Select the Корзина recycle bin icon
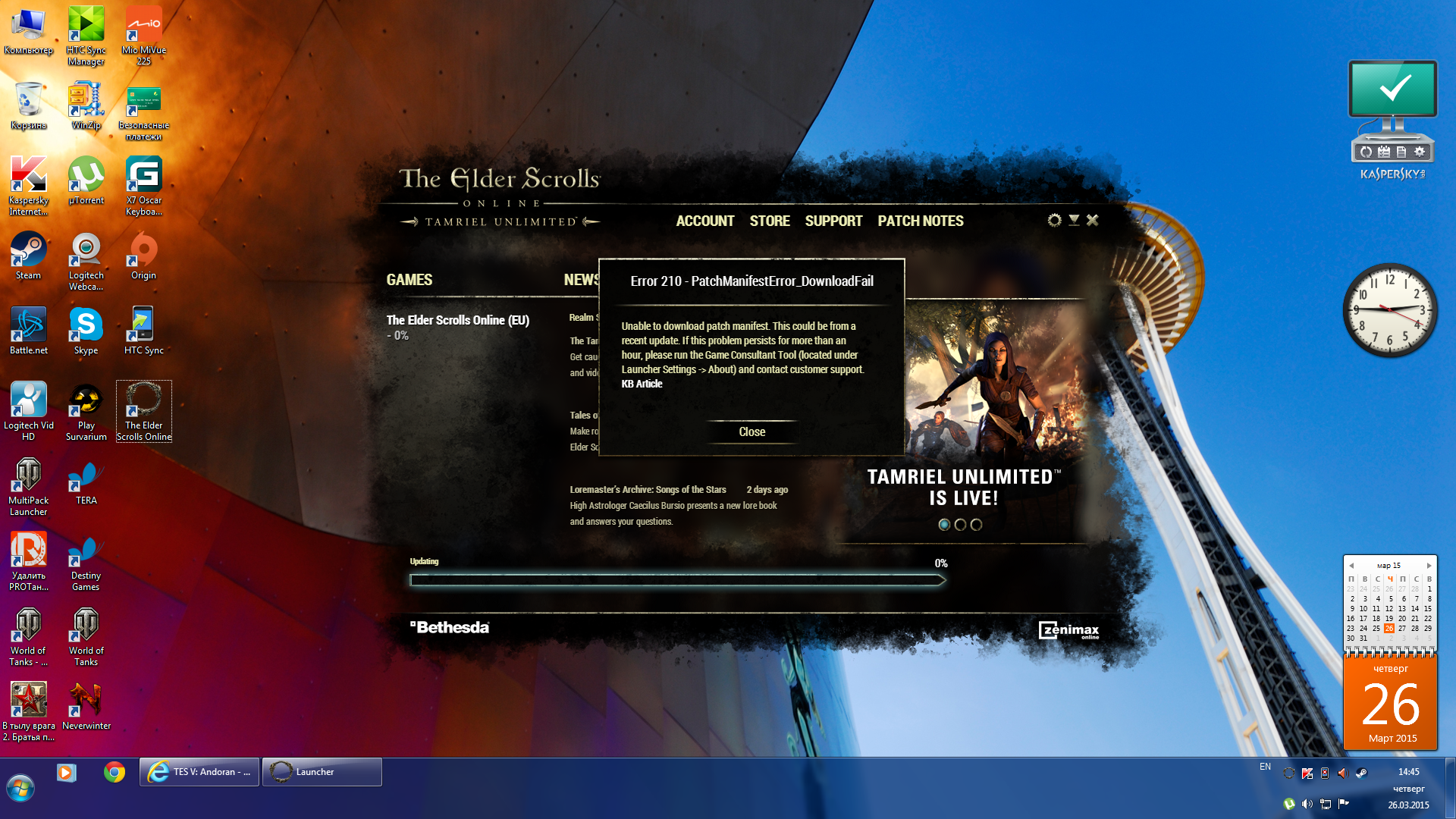 click(29, 106)
